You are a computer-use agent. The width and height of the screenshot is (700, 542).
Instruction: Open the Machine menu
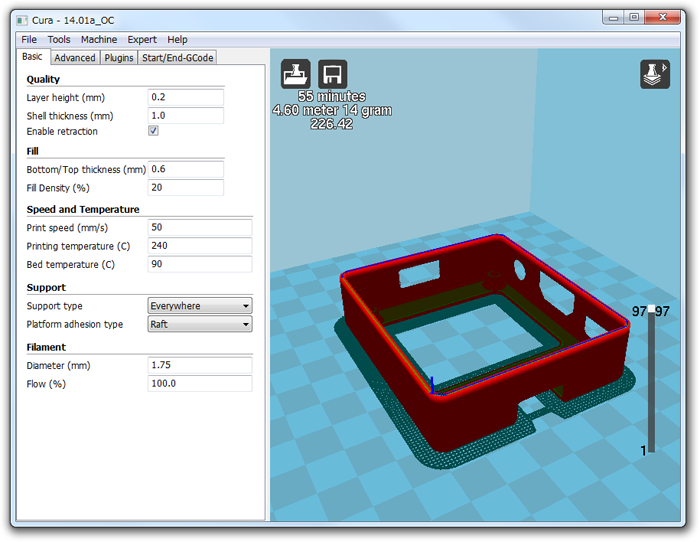coord(99,40)
